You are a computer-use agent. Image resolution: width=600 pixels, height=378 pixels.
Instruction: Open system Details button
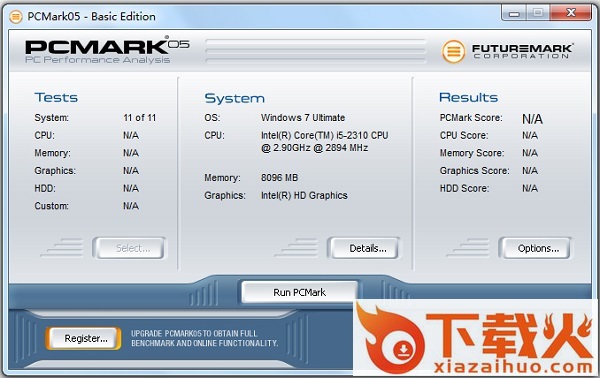click(364, 248)
